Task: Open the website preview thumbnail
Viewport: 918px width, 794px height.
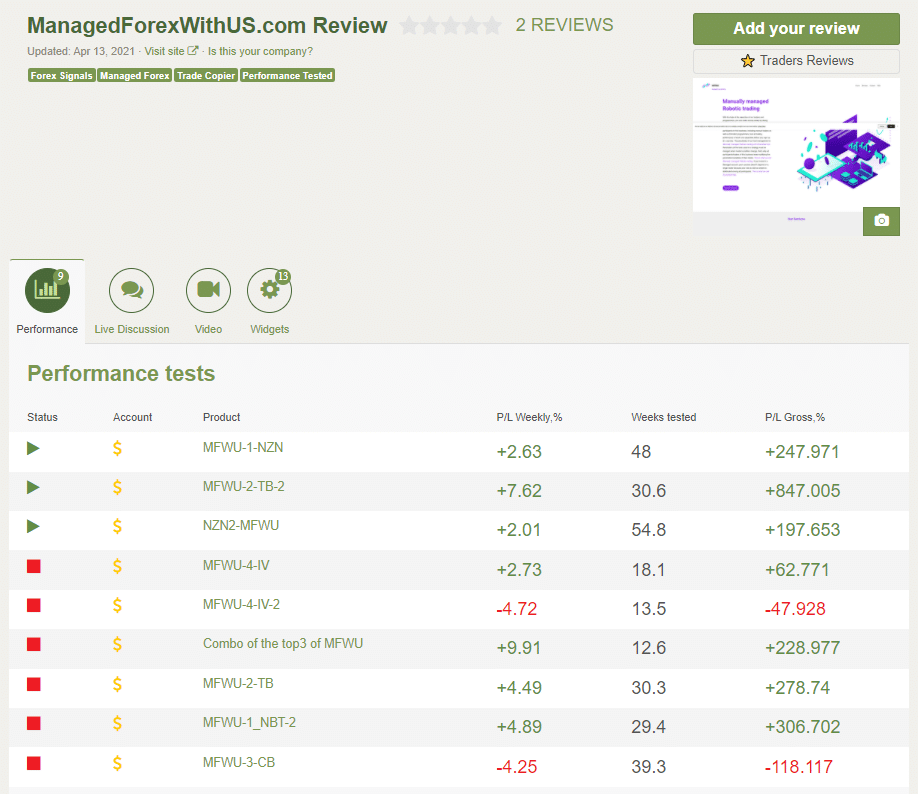Action: (x=796, y=156)
